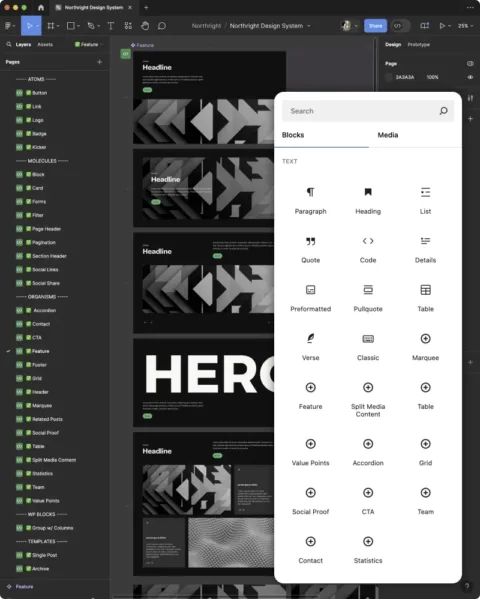Insert the Paragraph block

pos(310,201)
